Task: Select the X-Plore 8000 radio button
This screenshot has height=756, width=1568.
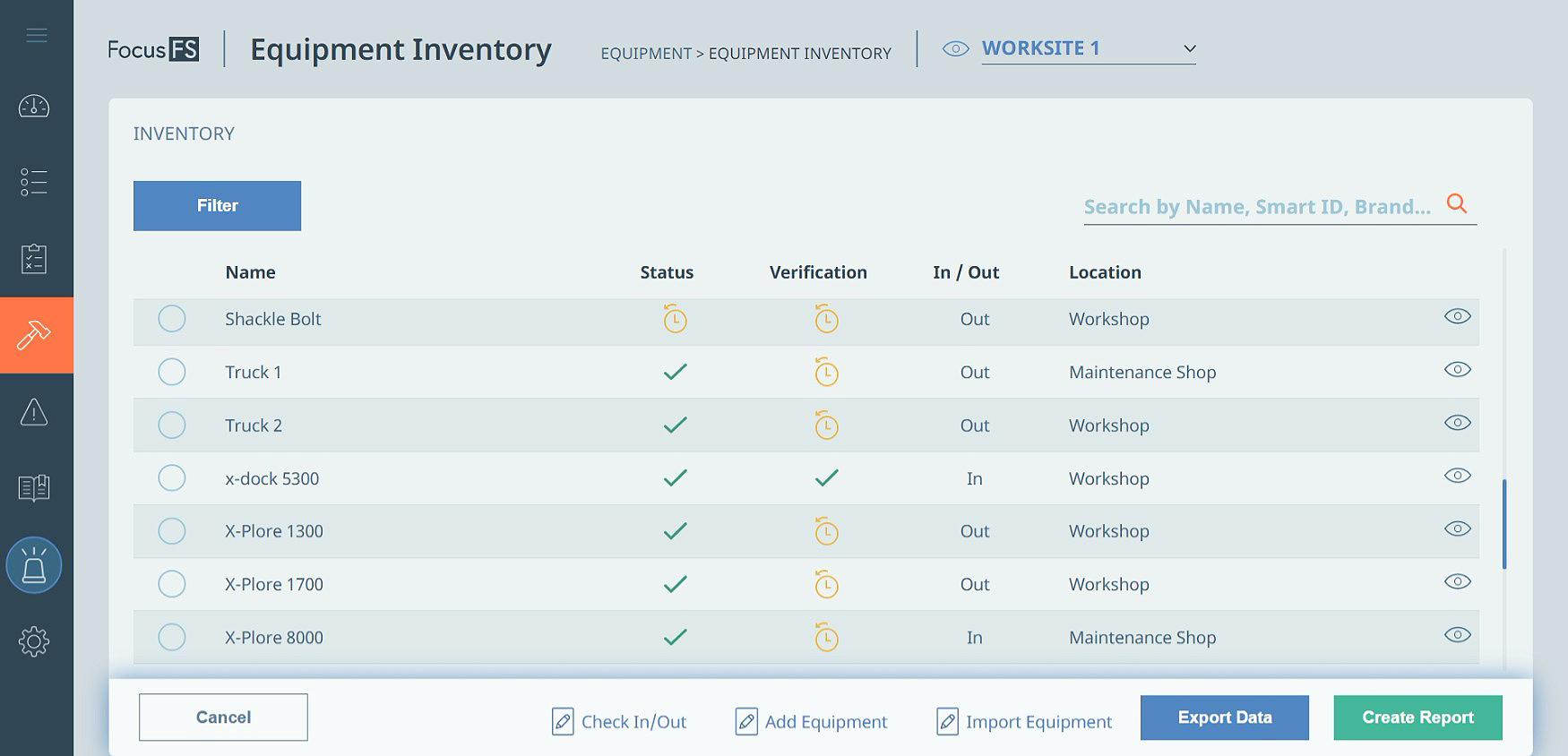Action: pyautogui.click(x=171, y=637)
